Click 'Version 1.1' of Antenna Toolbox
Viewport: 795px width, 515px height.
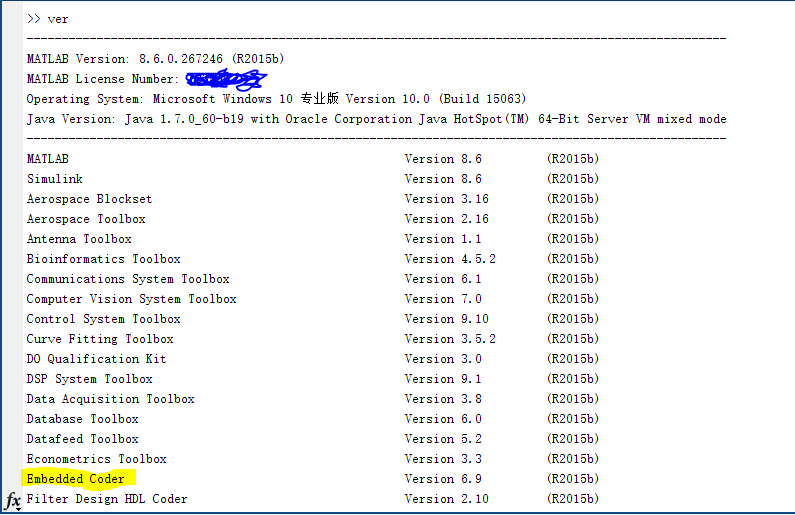tap(443, 239)
